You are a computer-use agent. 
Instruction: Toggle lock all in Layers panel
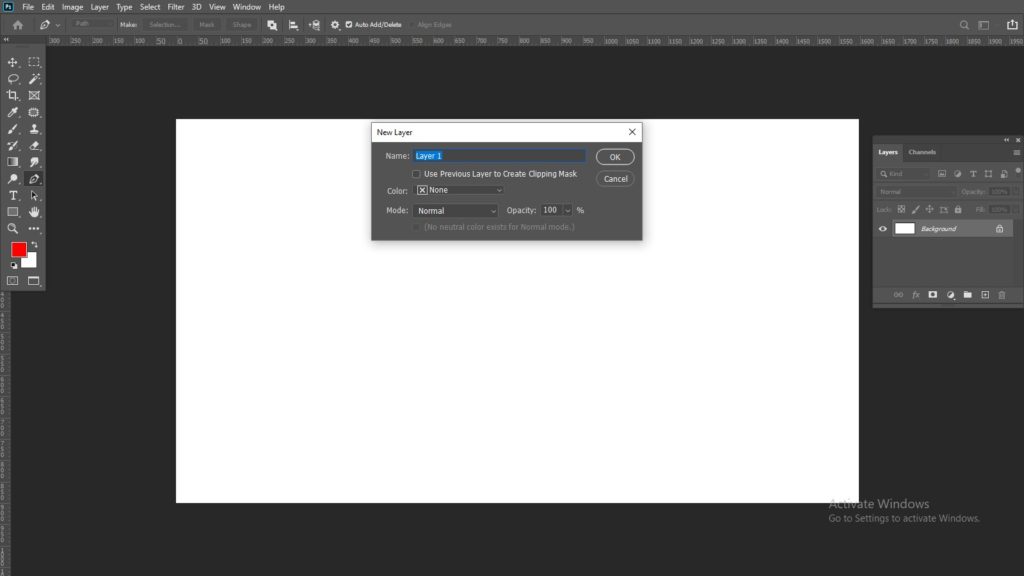click(x=958, y=210)
